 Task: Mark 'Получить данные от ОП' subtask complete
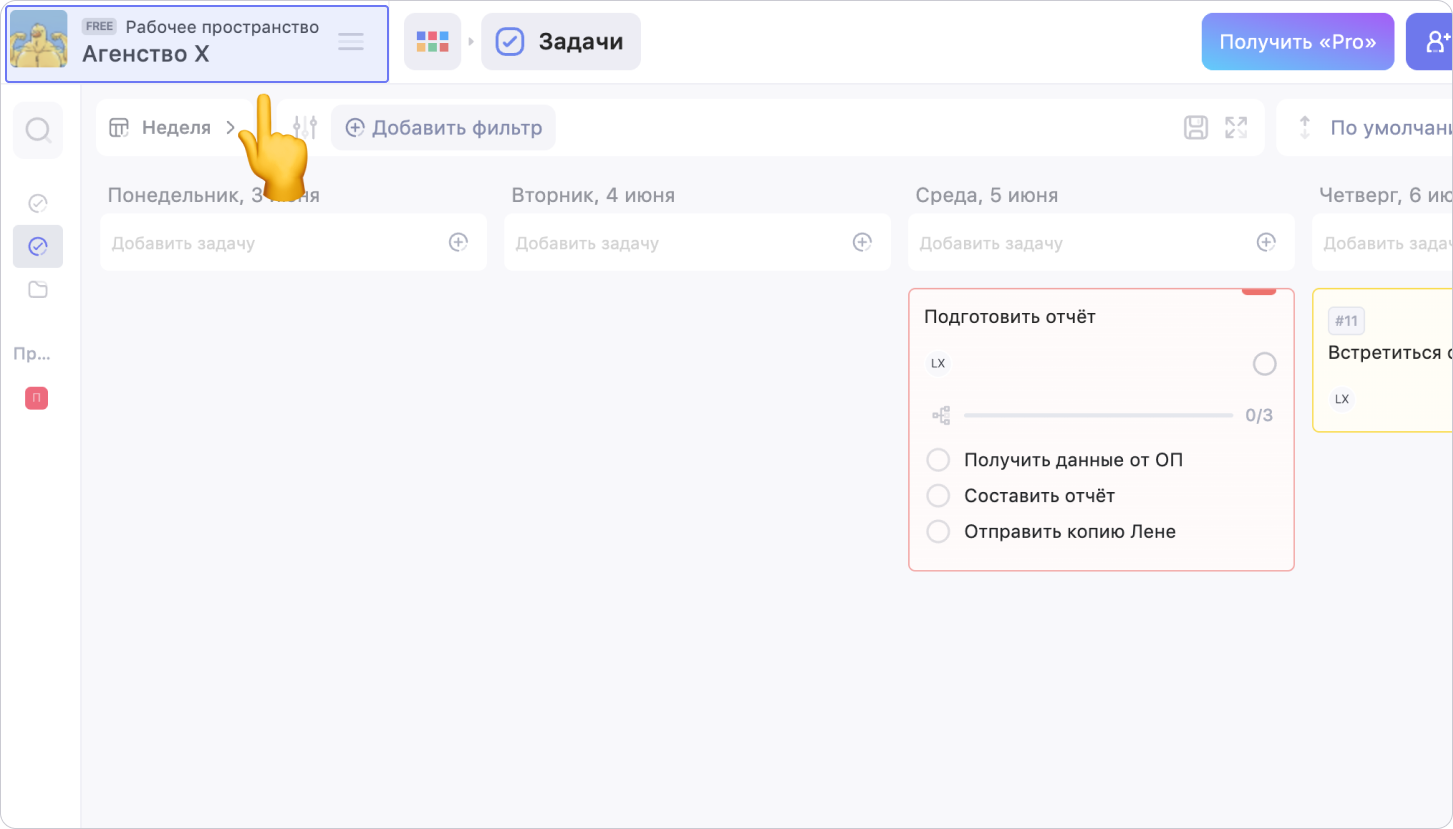coord(938,460)
